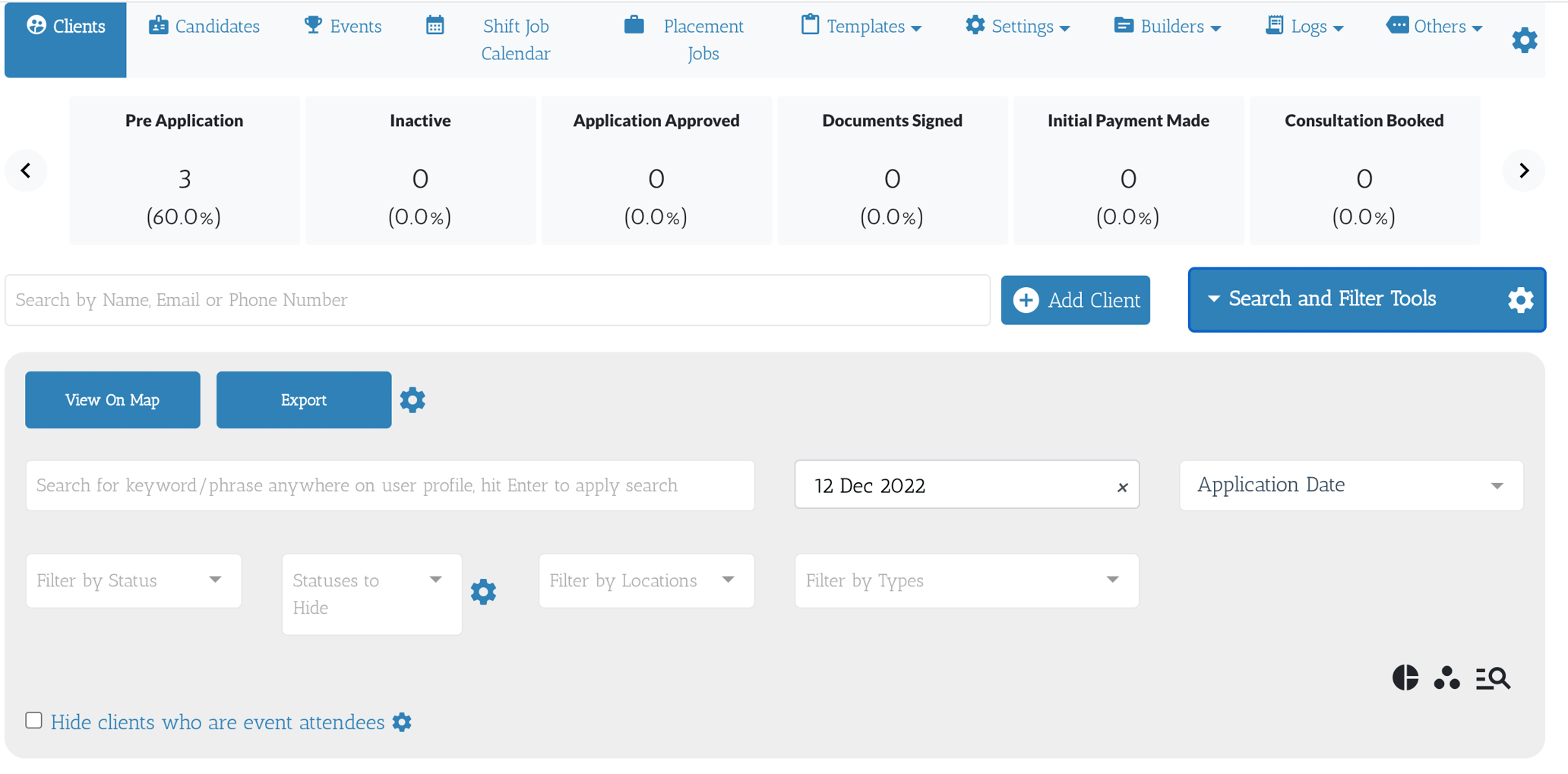Image resolution: width=1568 pixels, height=774 pixels.
Task: Open the Filter by Locations dropdown
Action: point(646,580)
